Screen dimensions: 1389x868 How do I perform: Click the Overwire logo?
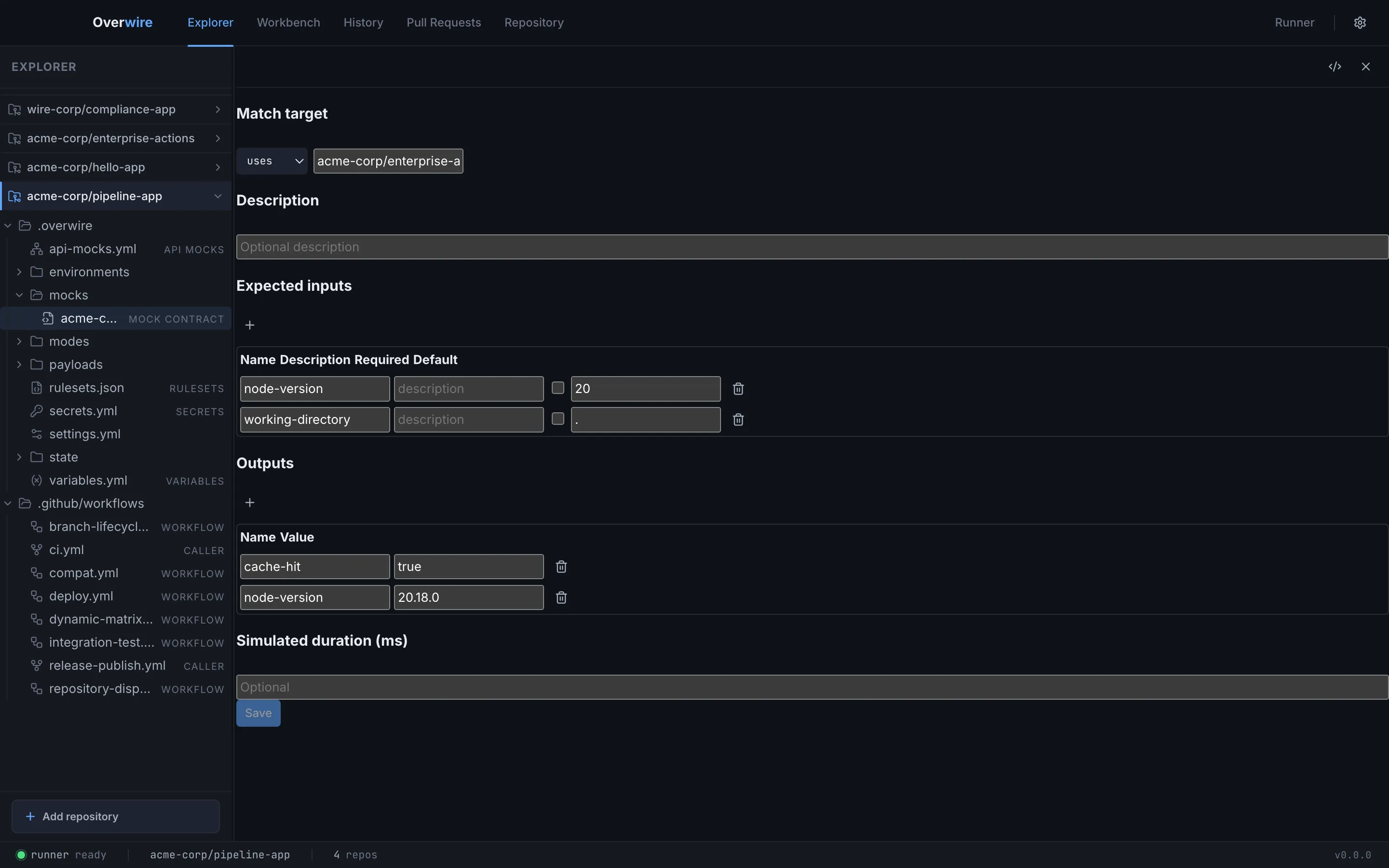point(122,22)
